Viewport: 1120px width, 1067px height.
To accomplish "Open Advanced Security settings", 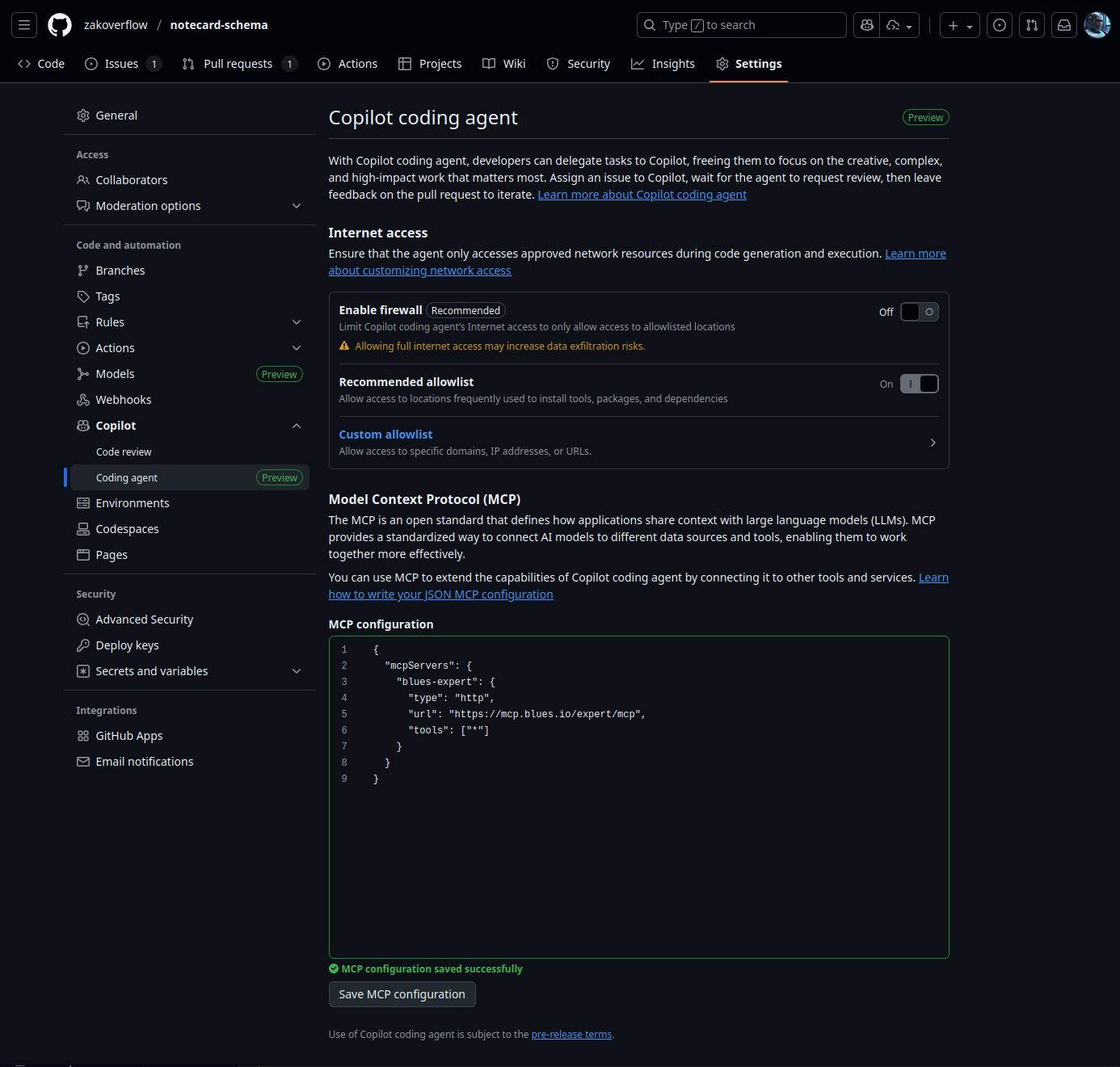I will [x=190, y=620].
